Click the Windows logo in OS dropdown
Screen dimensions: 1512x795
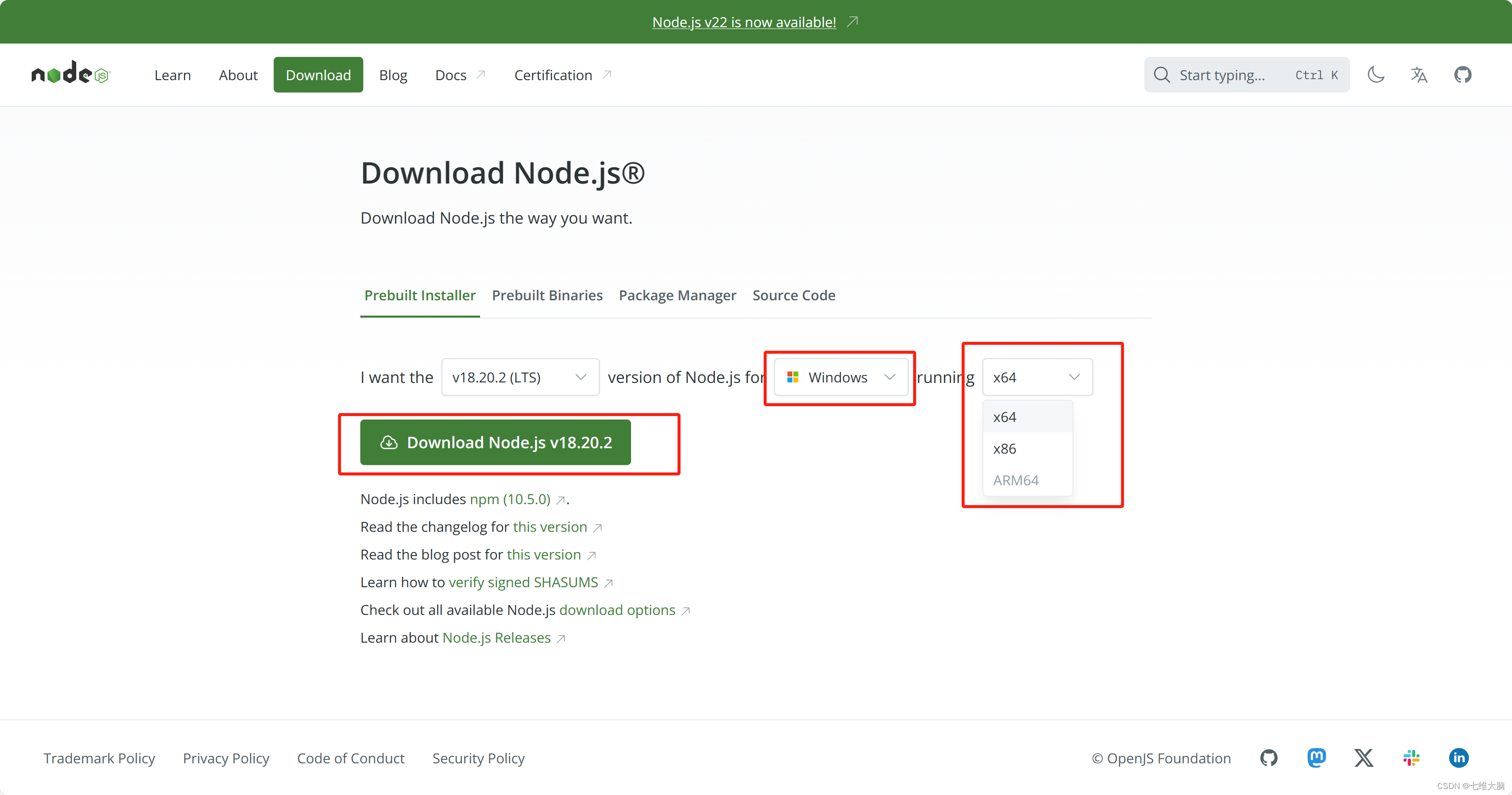coord(792,376)
